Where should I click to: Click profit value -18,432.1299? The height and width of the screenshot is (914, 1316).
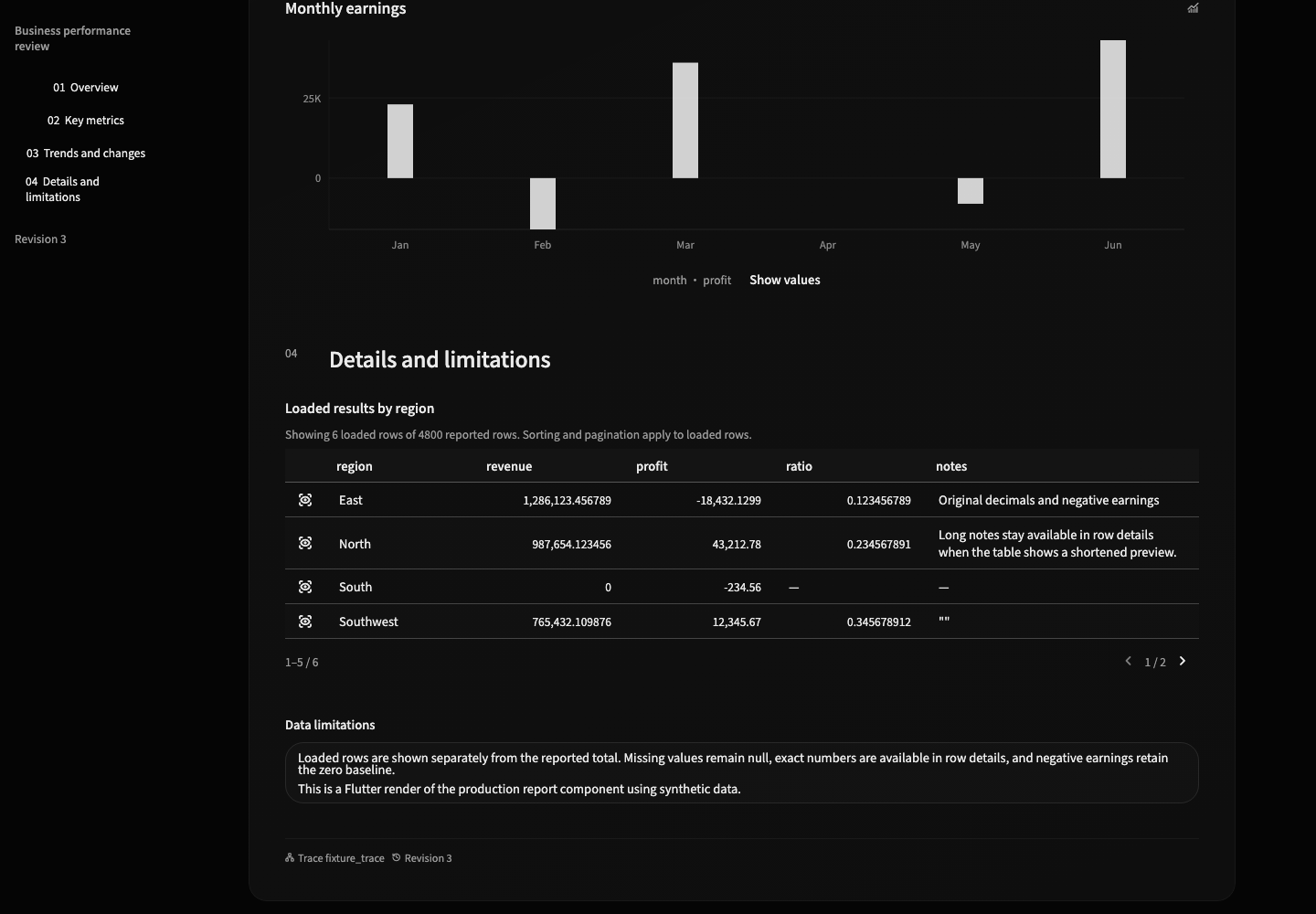point(728,501)
